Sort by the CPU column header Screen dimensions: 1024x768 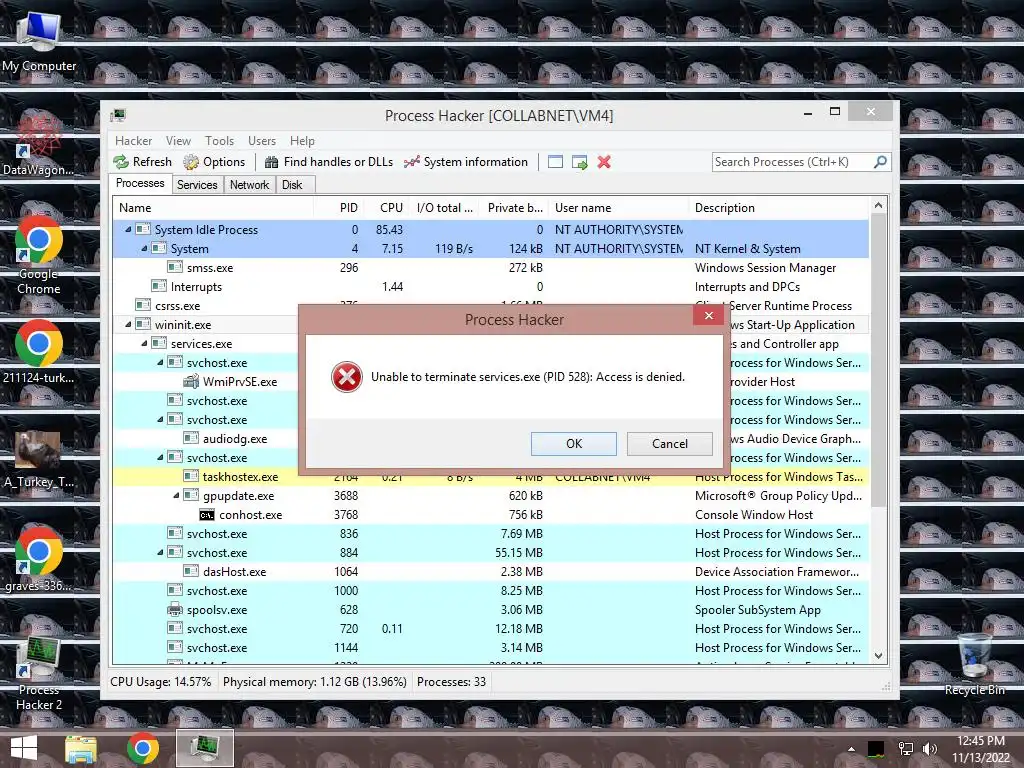pos(387,208)
